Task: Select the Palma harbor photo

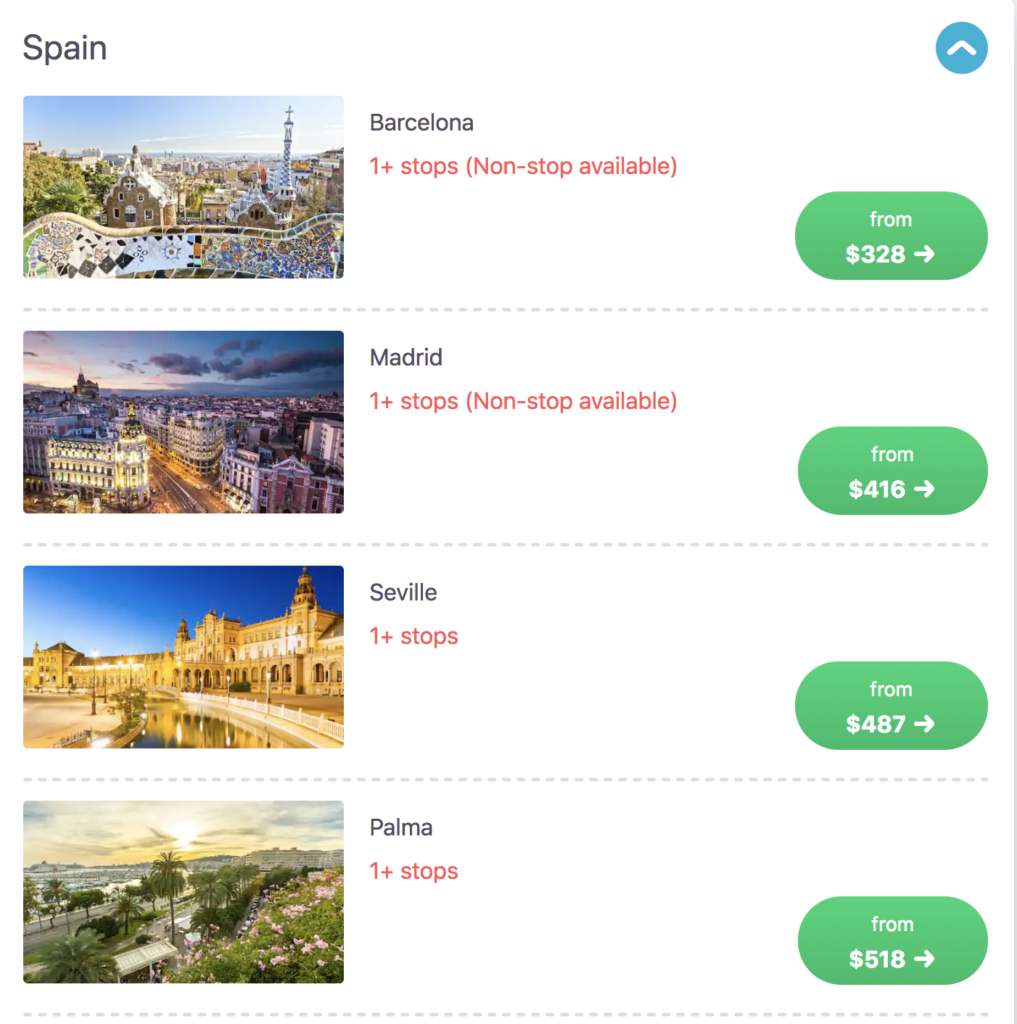Action: (x=183, y=892)
